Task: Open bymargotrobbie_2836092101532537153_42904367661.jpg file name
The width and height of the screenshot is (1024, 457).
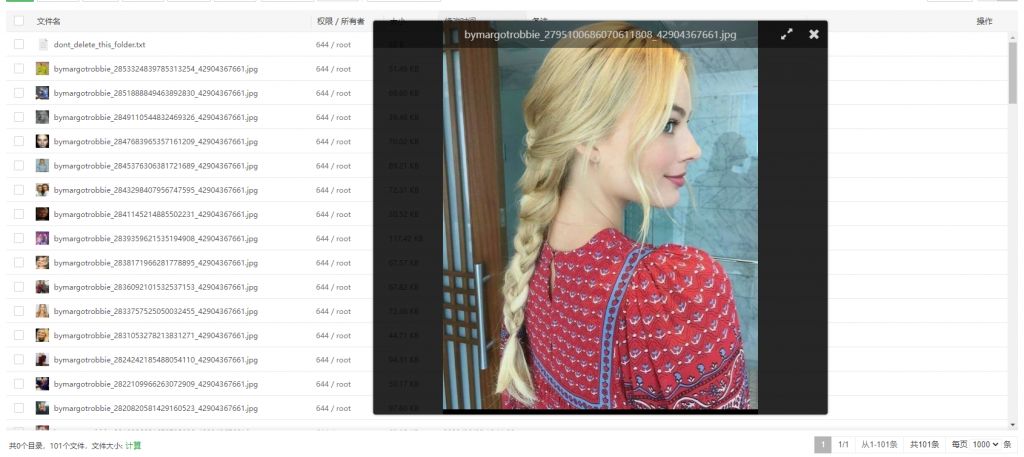Action: (x=155, y=287)
